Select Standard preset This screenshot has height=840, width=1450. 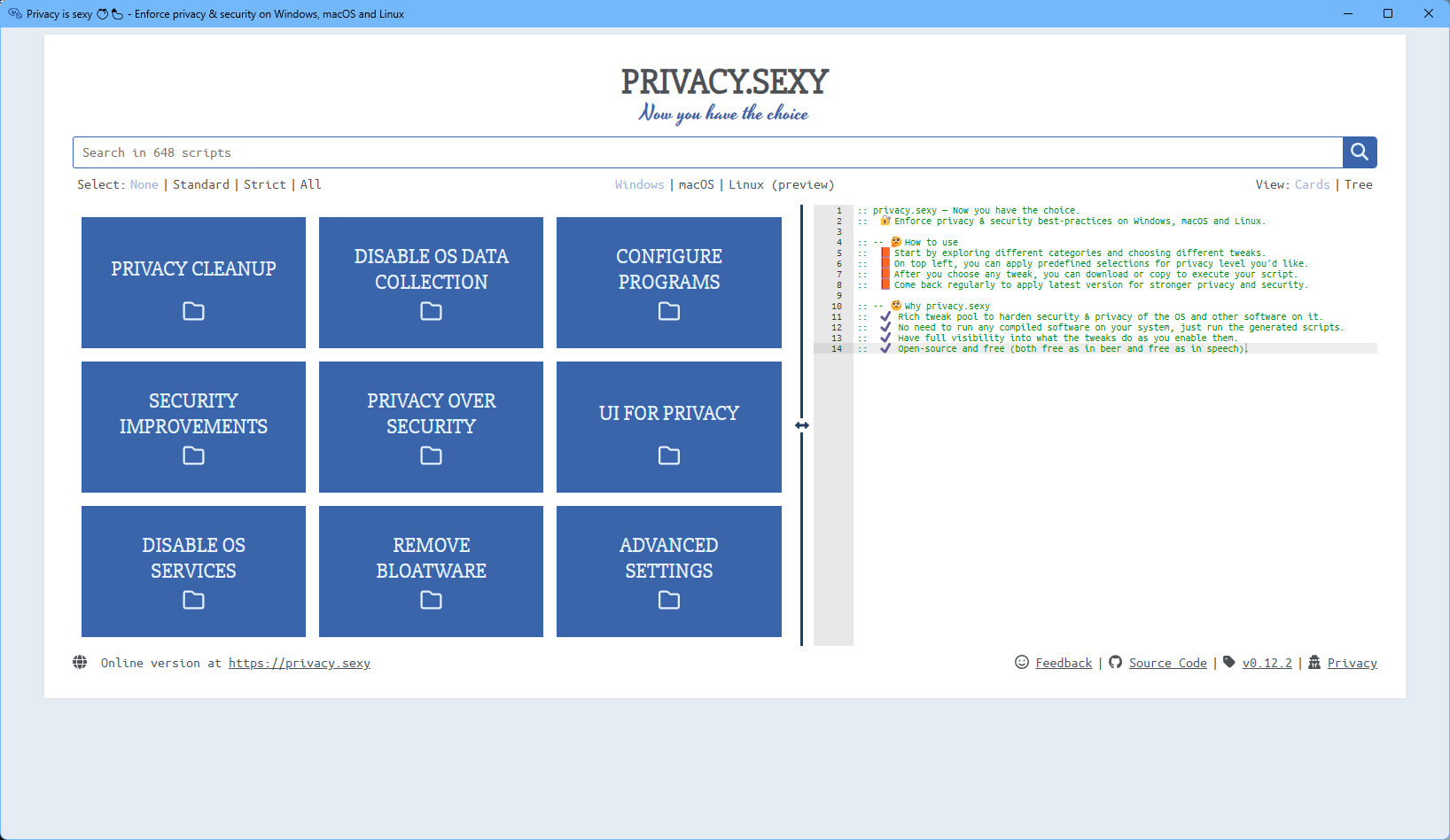click(201, 184)
